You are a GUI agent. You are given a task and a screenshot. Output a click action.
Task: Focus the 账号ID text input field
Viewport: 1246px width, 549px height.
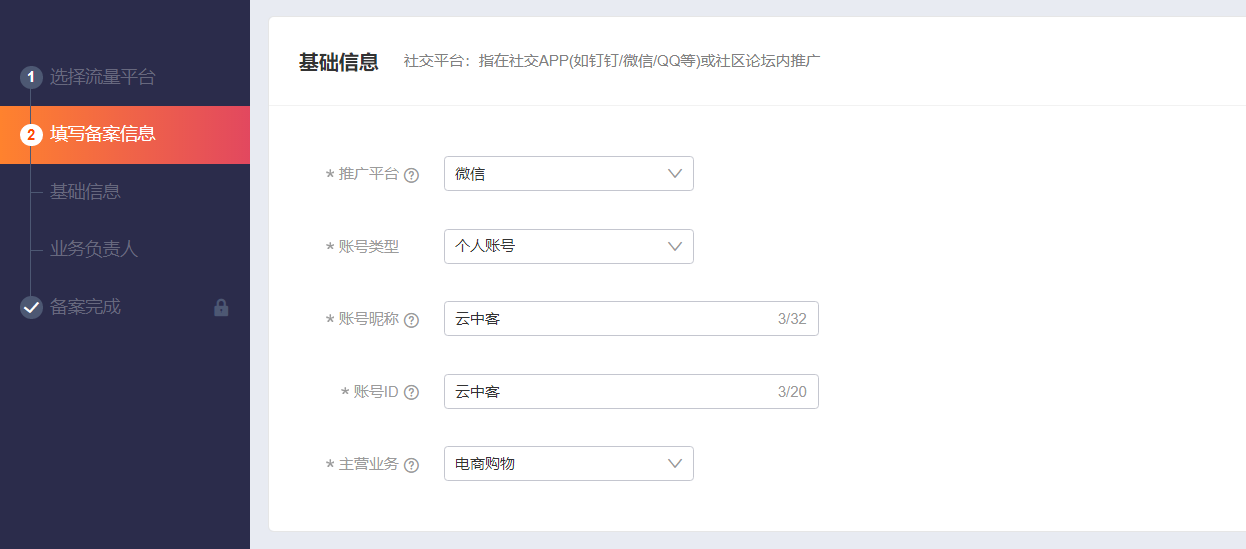pyautogui.click(x=610, y=392)
